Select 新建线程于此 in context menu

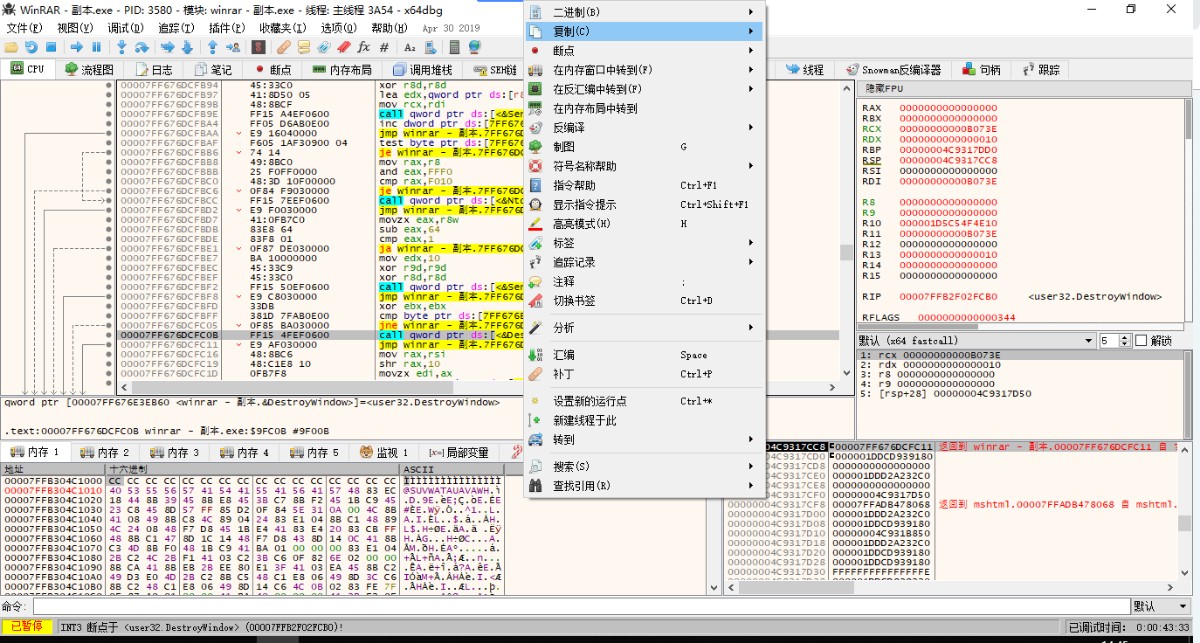645,420
